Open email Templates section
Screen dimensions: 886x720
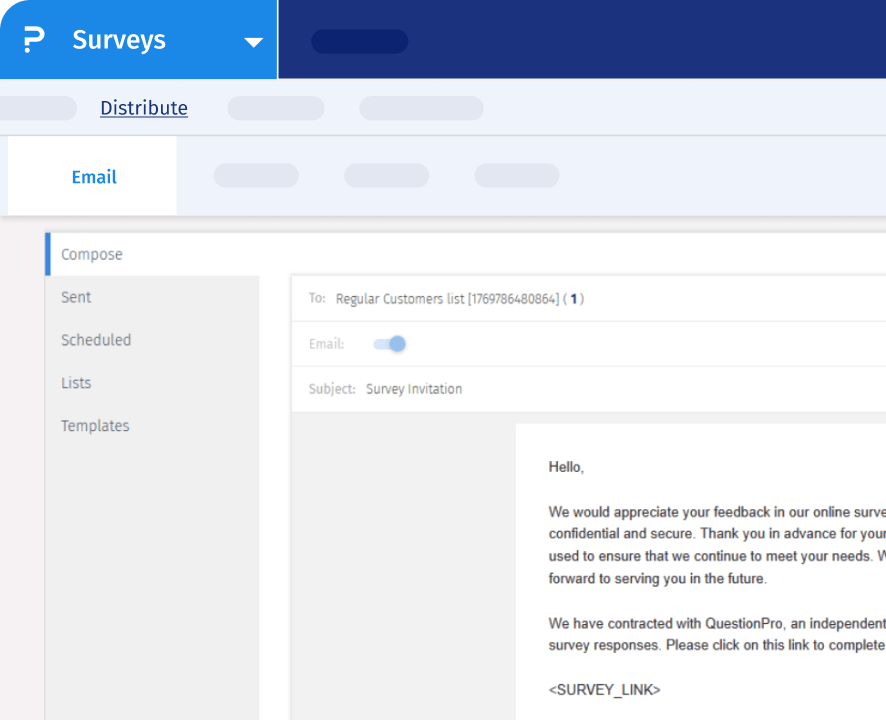95,426
